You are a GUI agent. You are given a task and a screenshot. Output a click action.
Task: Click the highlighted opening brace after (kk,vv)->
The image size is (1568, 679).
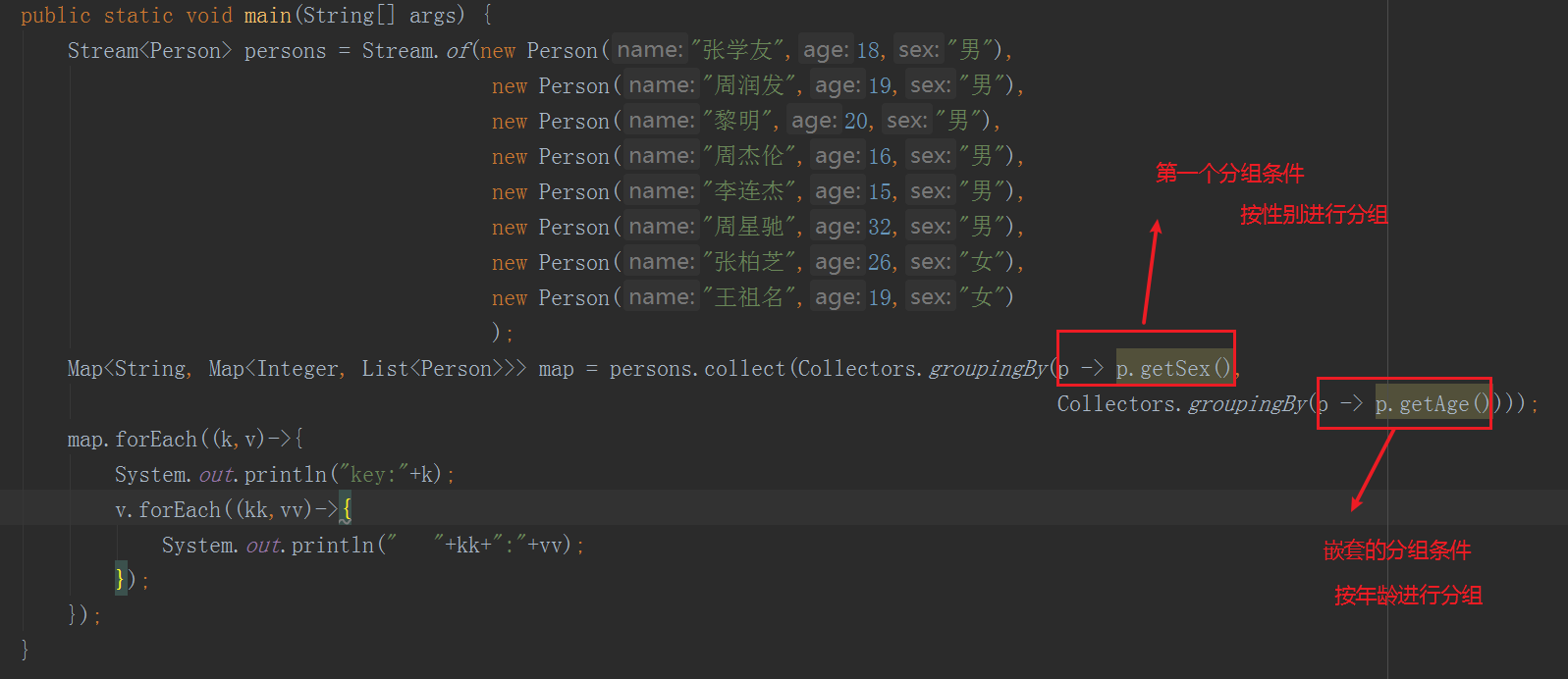point(346,510)
